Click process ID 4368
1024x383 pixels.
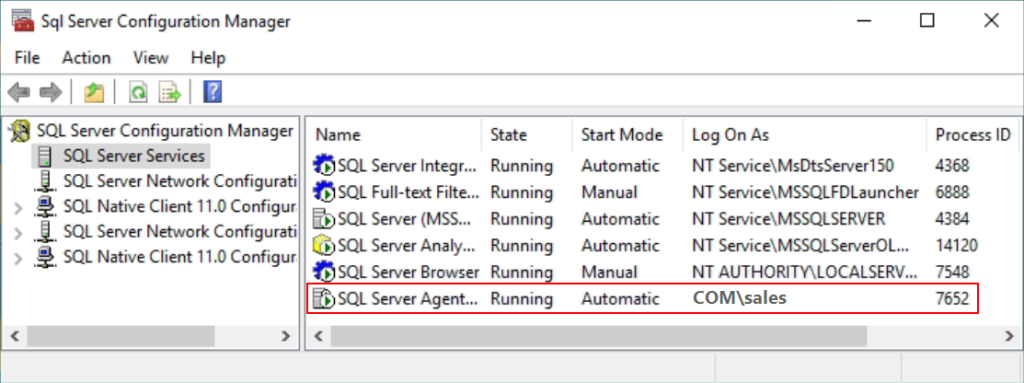click(952, 165)
